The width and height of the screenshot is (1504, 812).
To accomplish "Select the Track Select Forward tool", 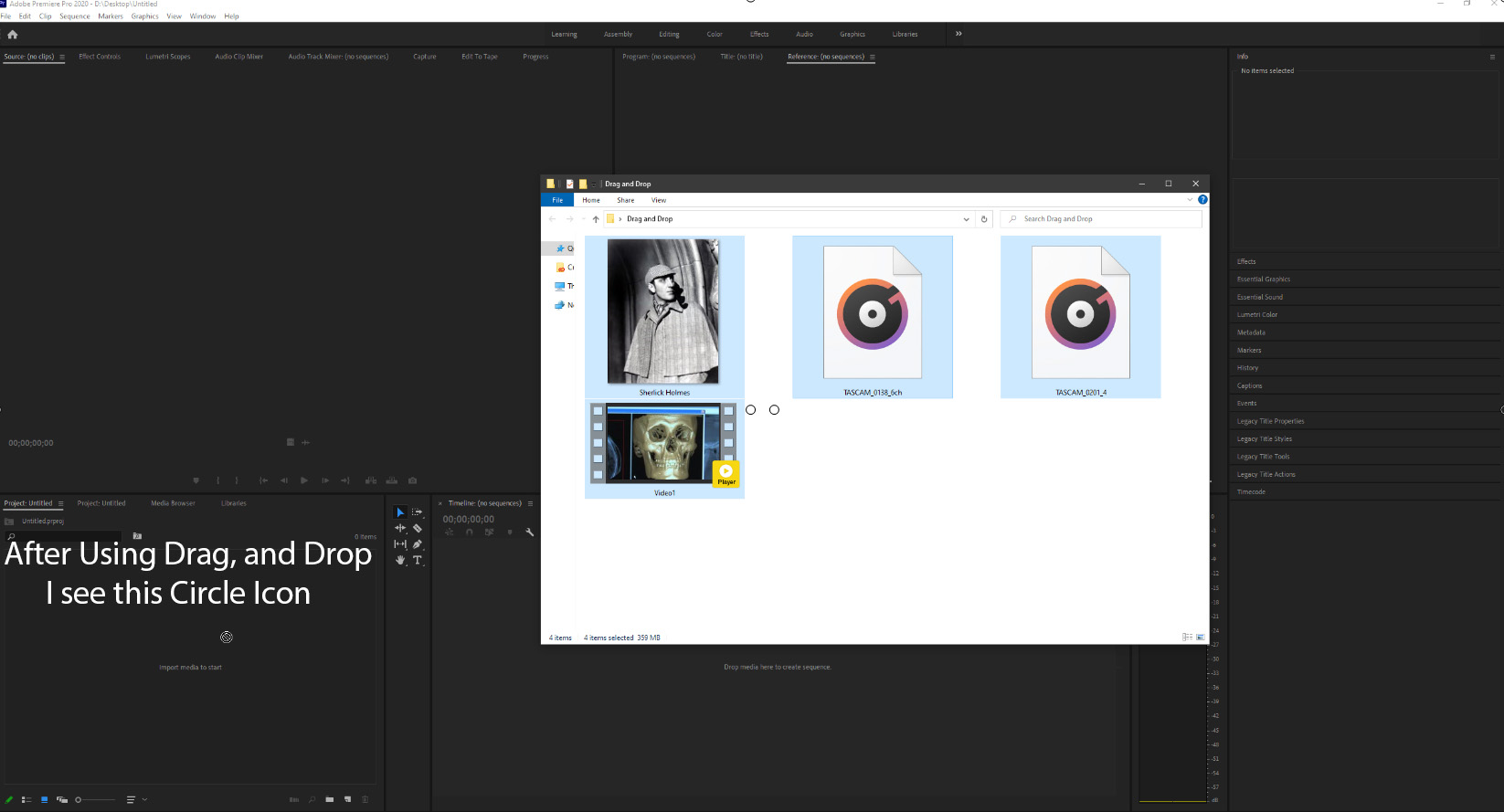I will (x=418, y=512).
